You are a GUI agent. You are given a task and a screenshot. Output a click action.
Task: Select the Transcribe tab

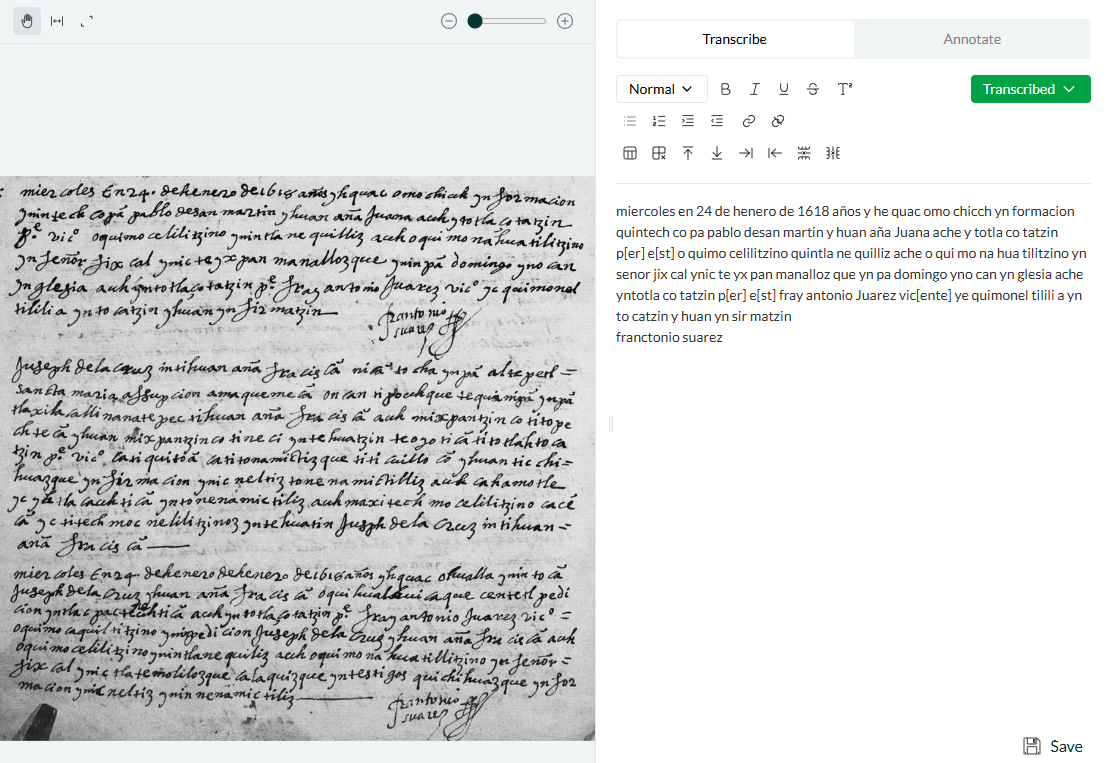735,39
